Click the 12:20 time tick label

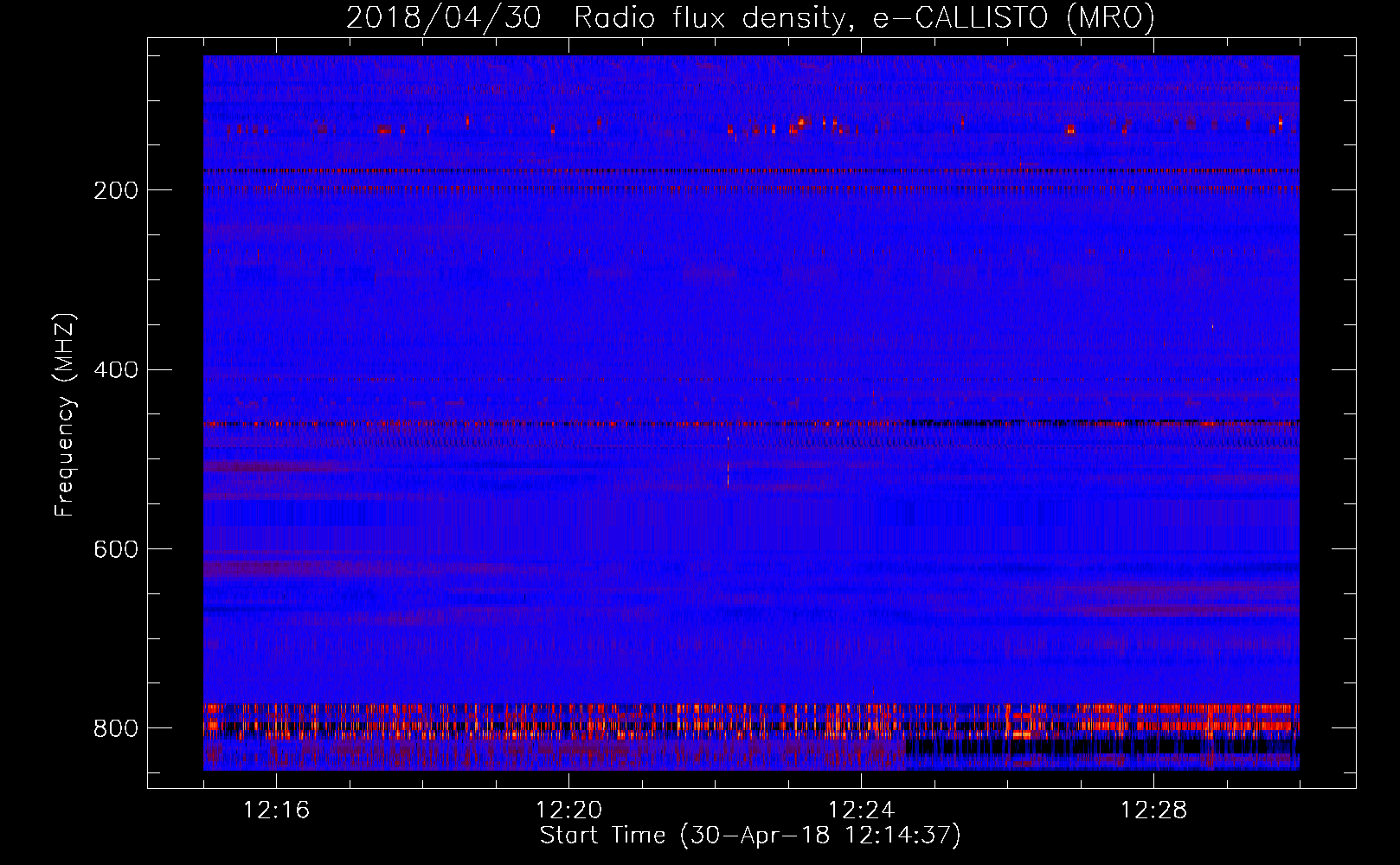tap(568, 811)
